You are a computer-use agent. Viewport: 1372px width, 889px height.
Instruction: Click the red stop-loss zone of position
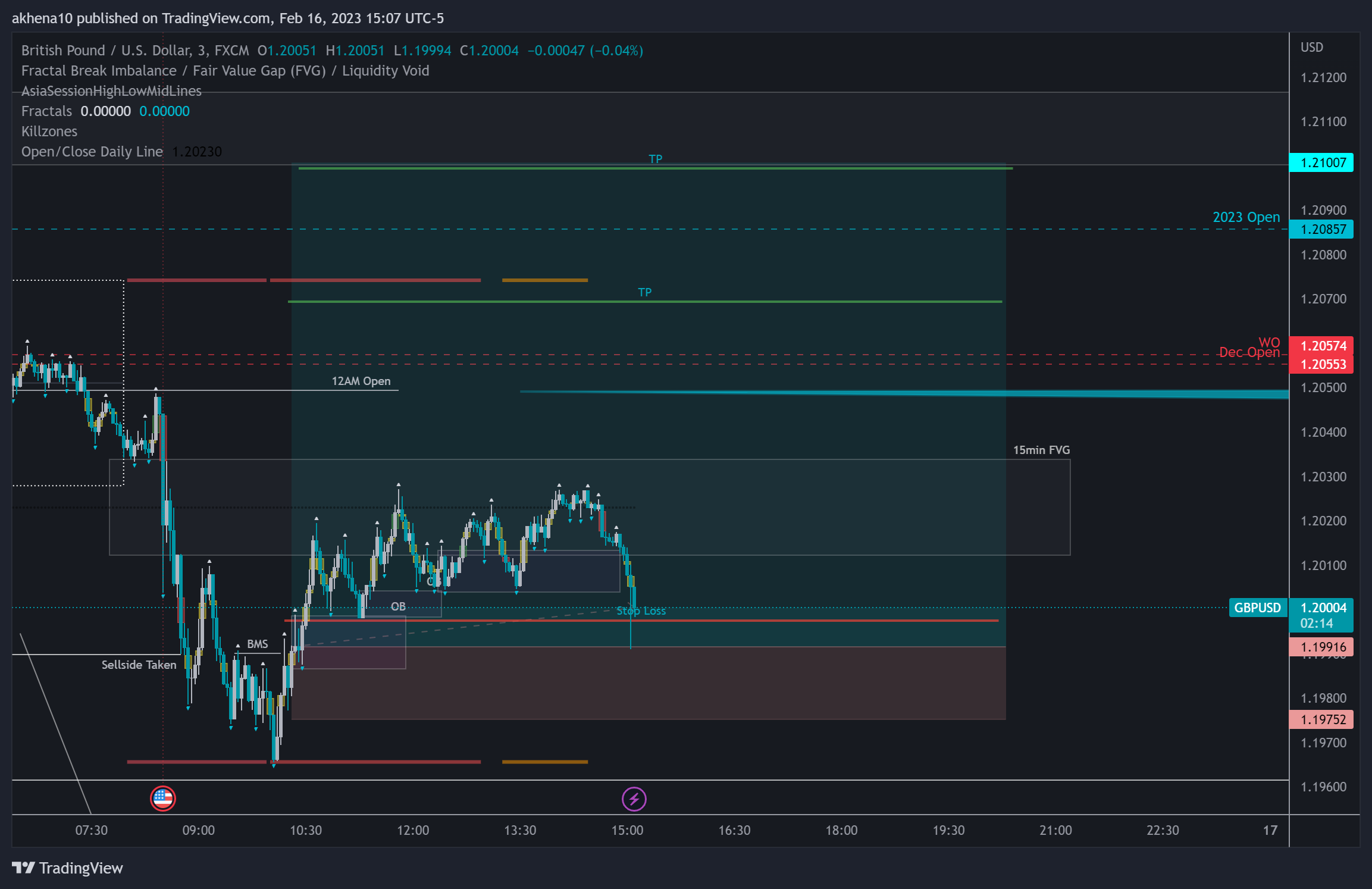pos(649,683)
